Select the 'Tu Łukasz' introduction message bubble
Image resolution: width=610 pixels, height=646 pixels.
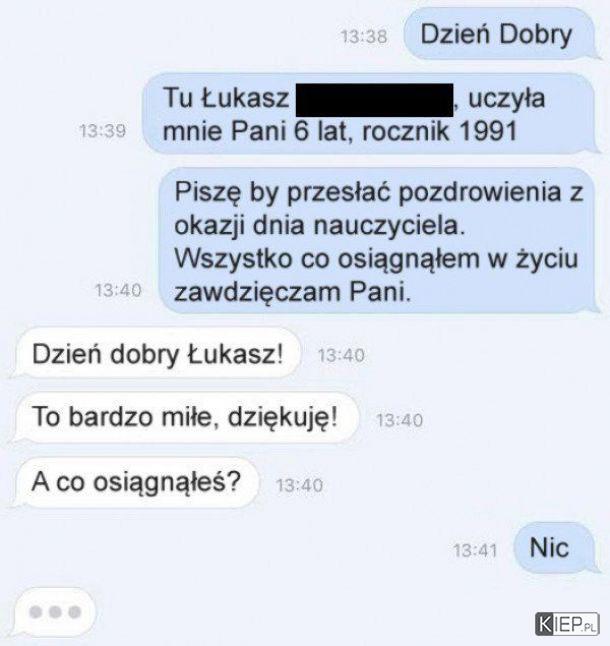369,114
